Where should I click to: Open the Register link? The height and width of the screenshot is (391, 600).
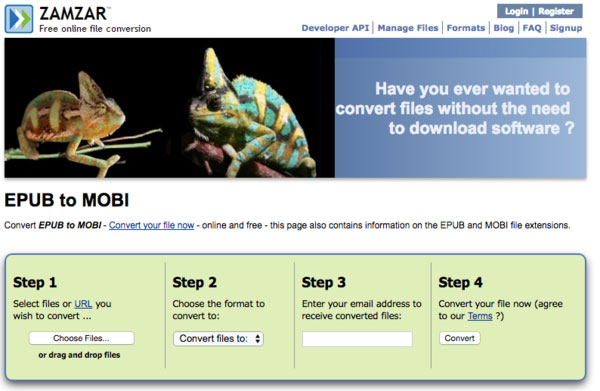click(556, 11)
